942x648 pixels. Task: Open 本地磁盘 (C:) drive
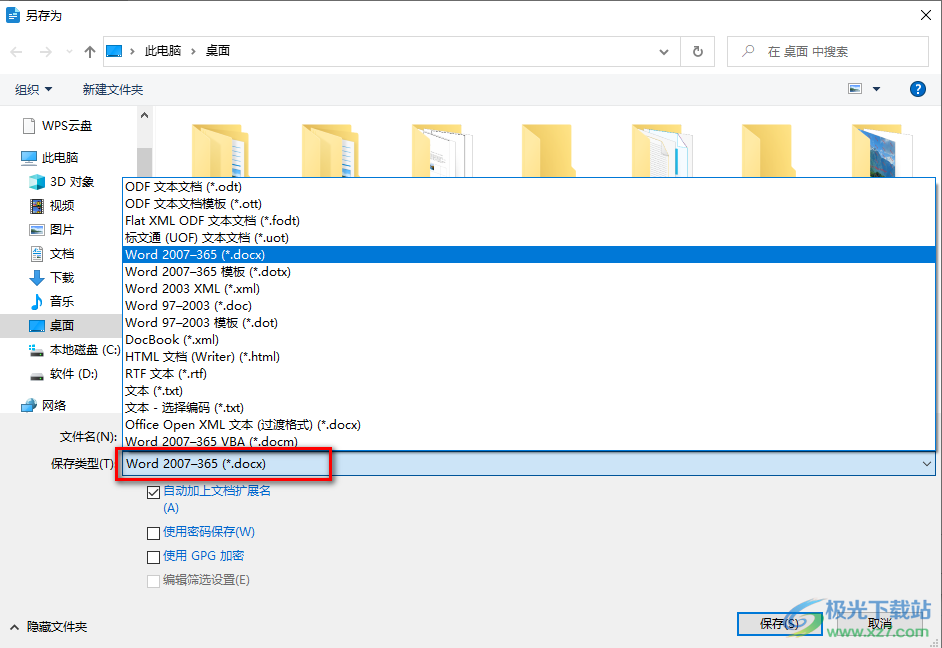[x=75, y=349]
